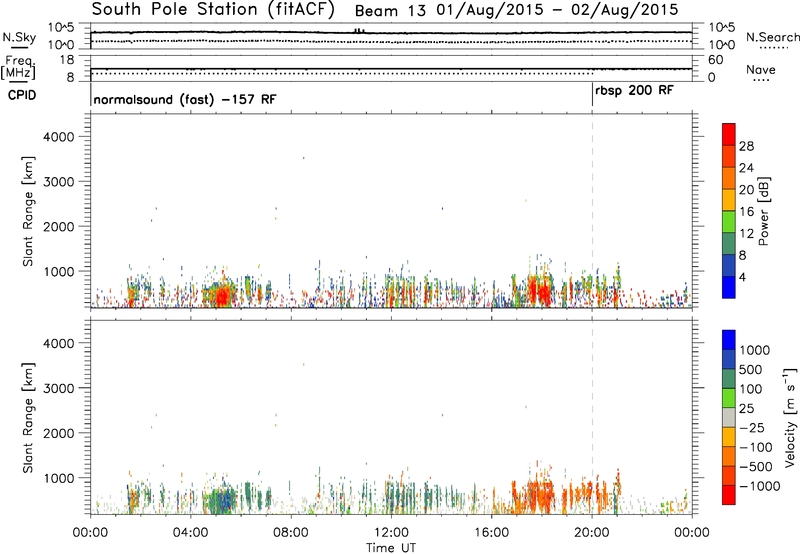
Task: Click the "24" tick on Power colorbar
Action: (746, 168)
